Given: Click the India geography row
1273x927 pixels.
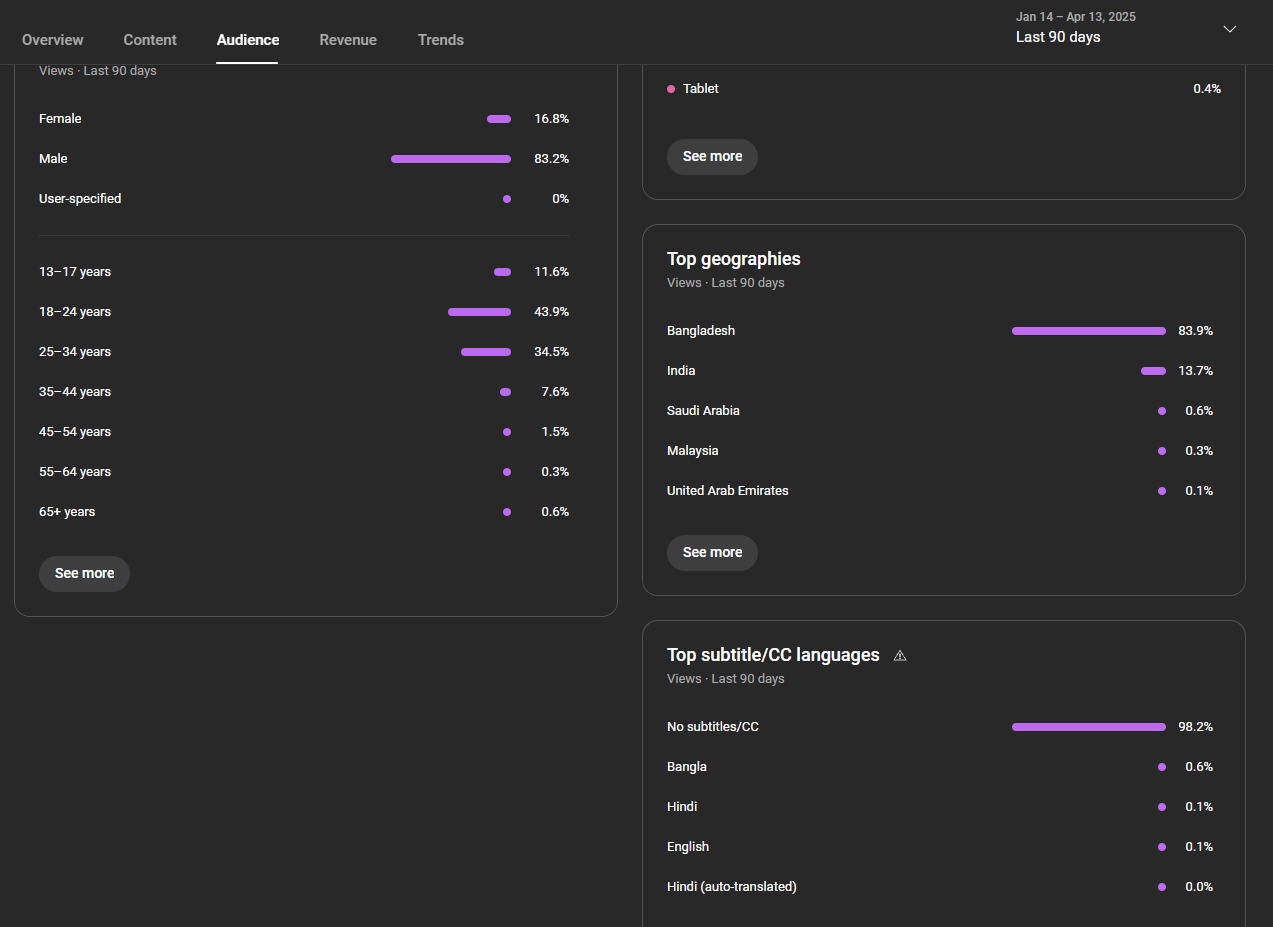Looking at the screenshot, I should coord(681,371).
